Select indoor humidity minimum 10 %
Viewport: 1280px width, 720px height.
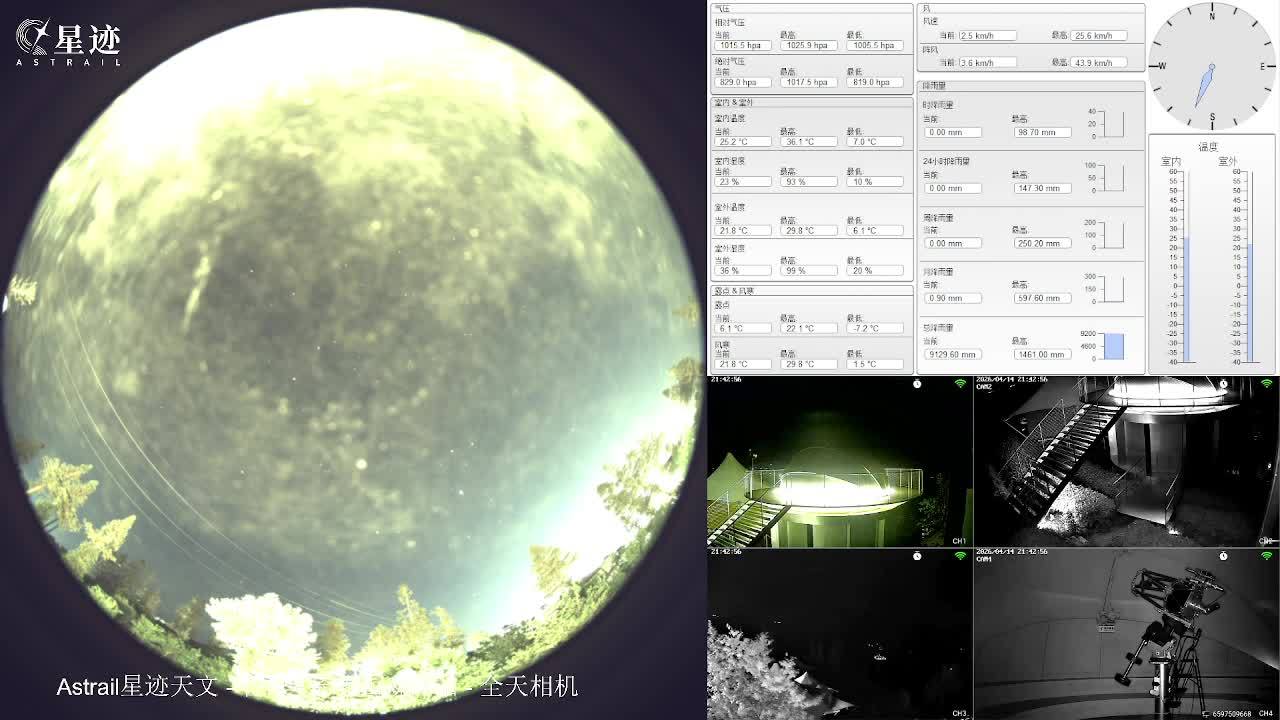pos(875,182)
